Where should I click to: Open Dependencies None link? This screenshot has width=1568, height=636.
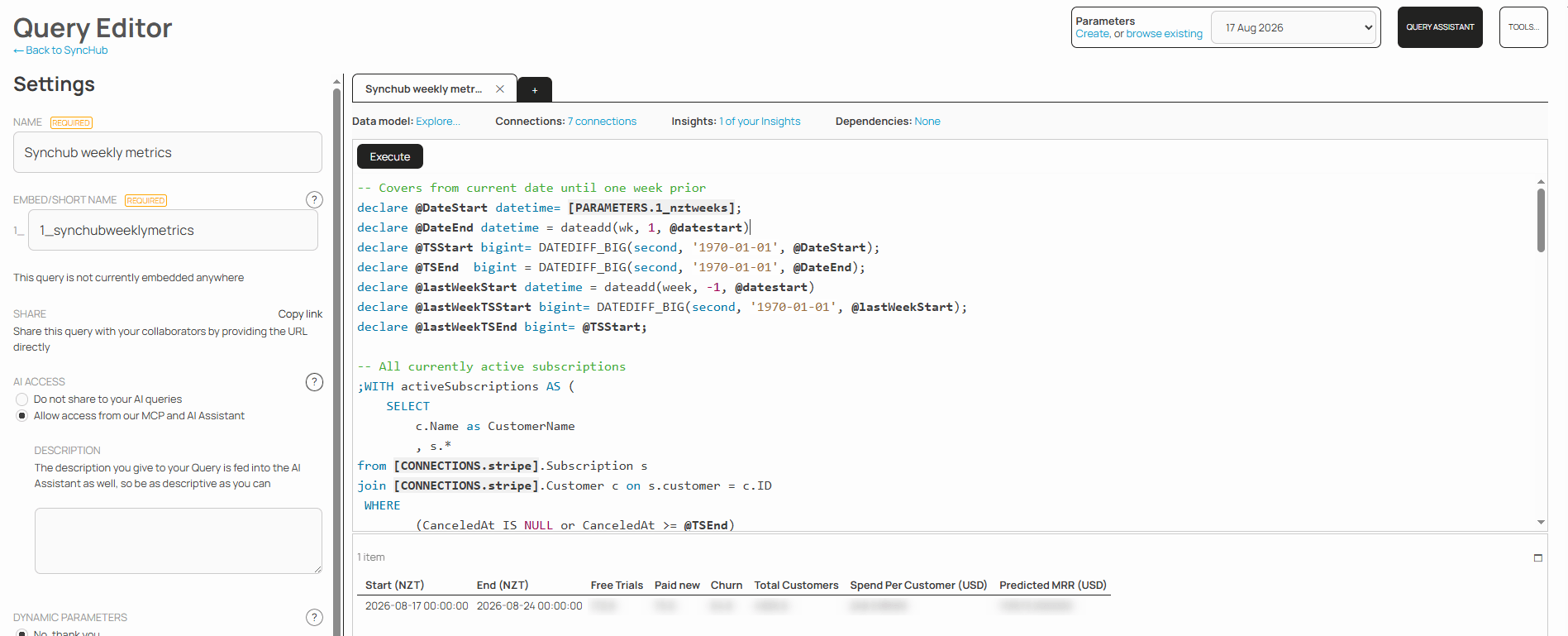927,122
